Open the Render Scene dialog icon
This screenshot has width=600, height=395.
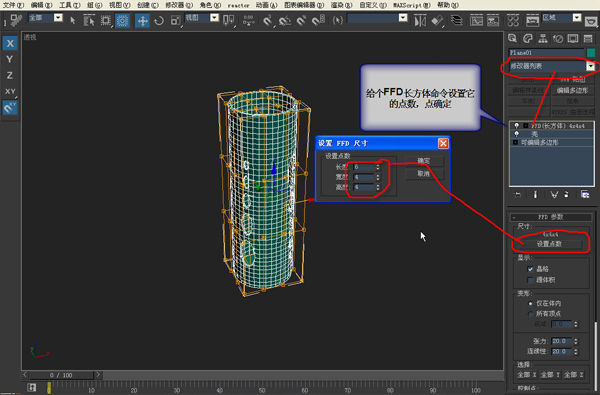pos(532,20)
